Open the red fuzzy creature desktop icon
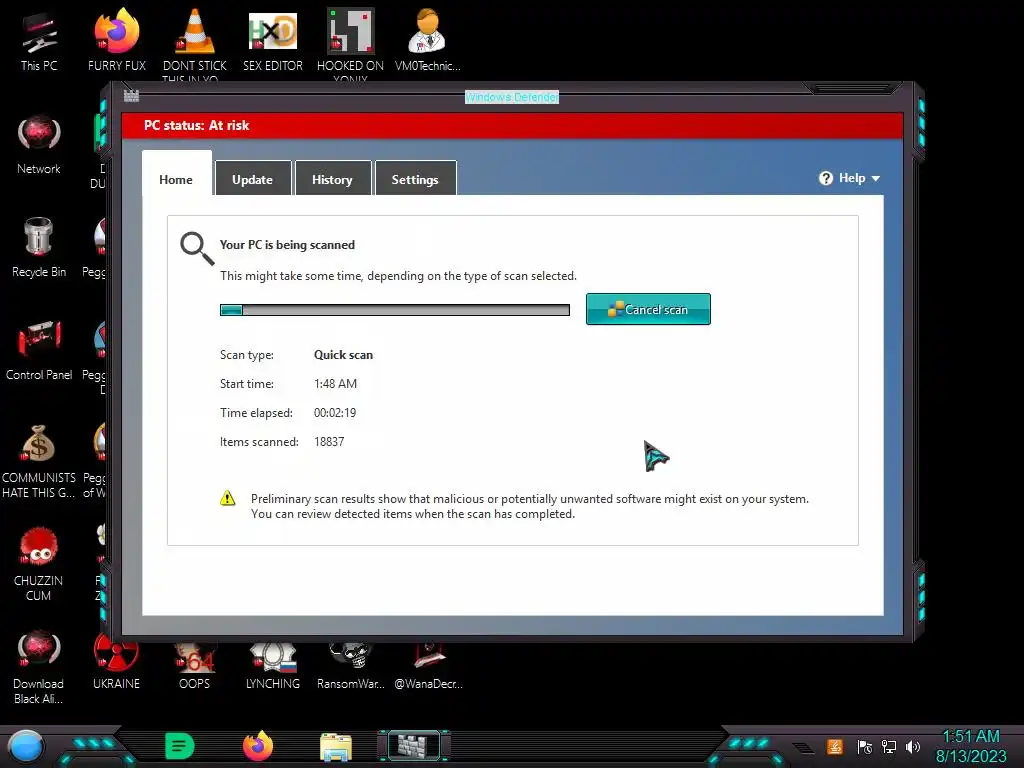The width and height of the screenshot is (1024, 768). tap(39, 563)
